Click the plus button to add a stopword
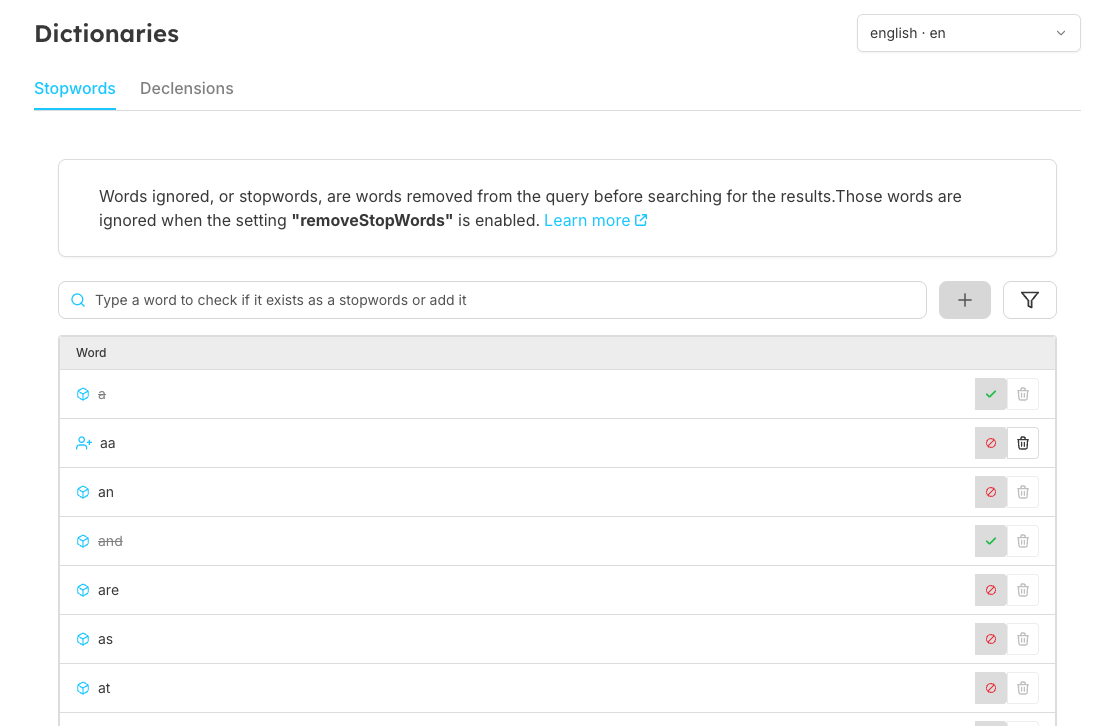 tap(964, 299)
